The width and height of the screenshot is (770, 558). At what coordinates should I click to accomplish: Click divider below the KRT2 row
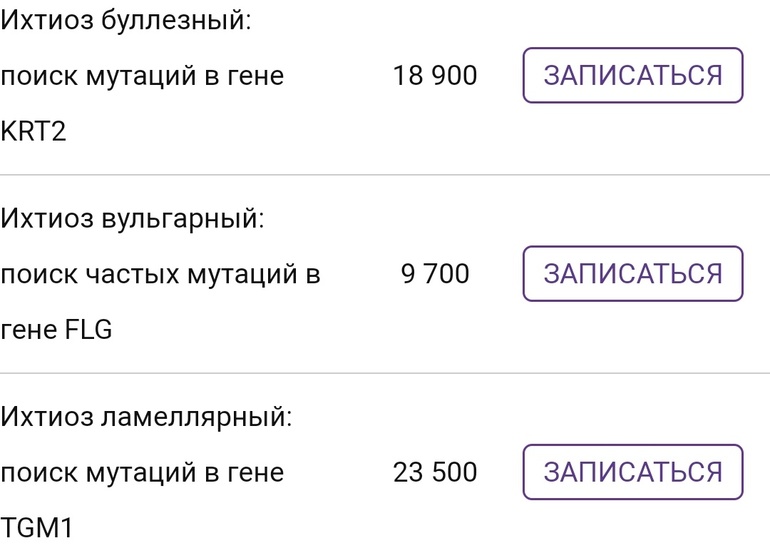pyautogui.click(x=385, y=175)
